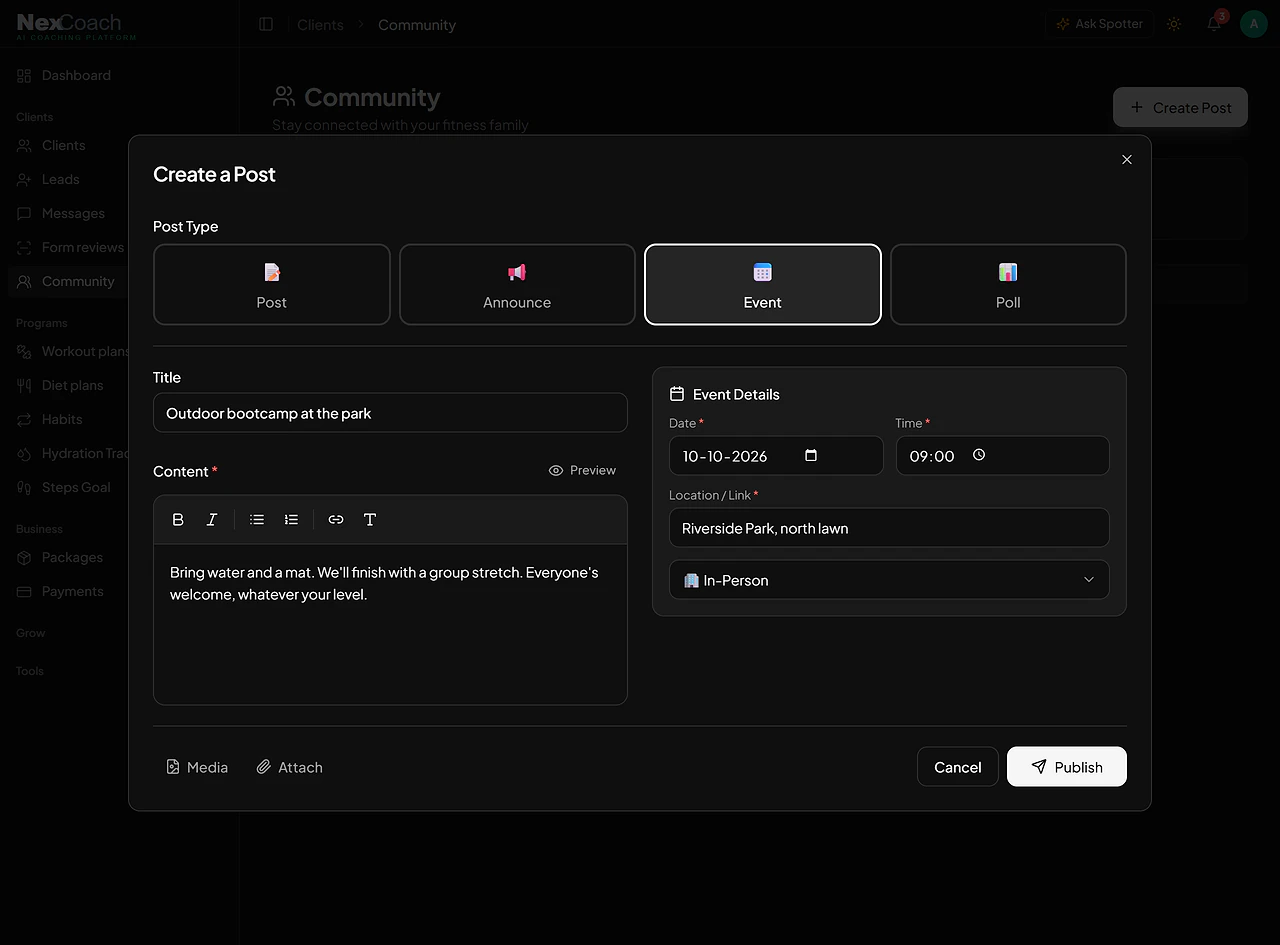The image size is (1280, 945).
Task: Select the Poll post type
Action: 1008,285
